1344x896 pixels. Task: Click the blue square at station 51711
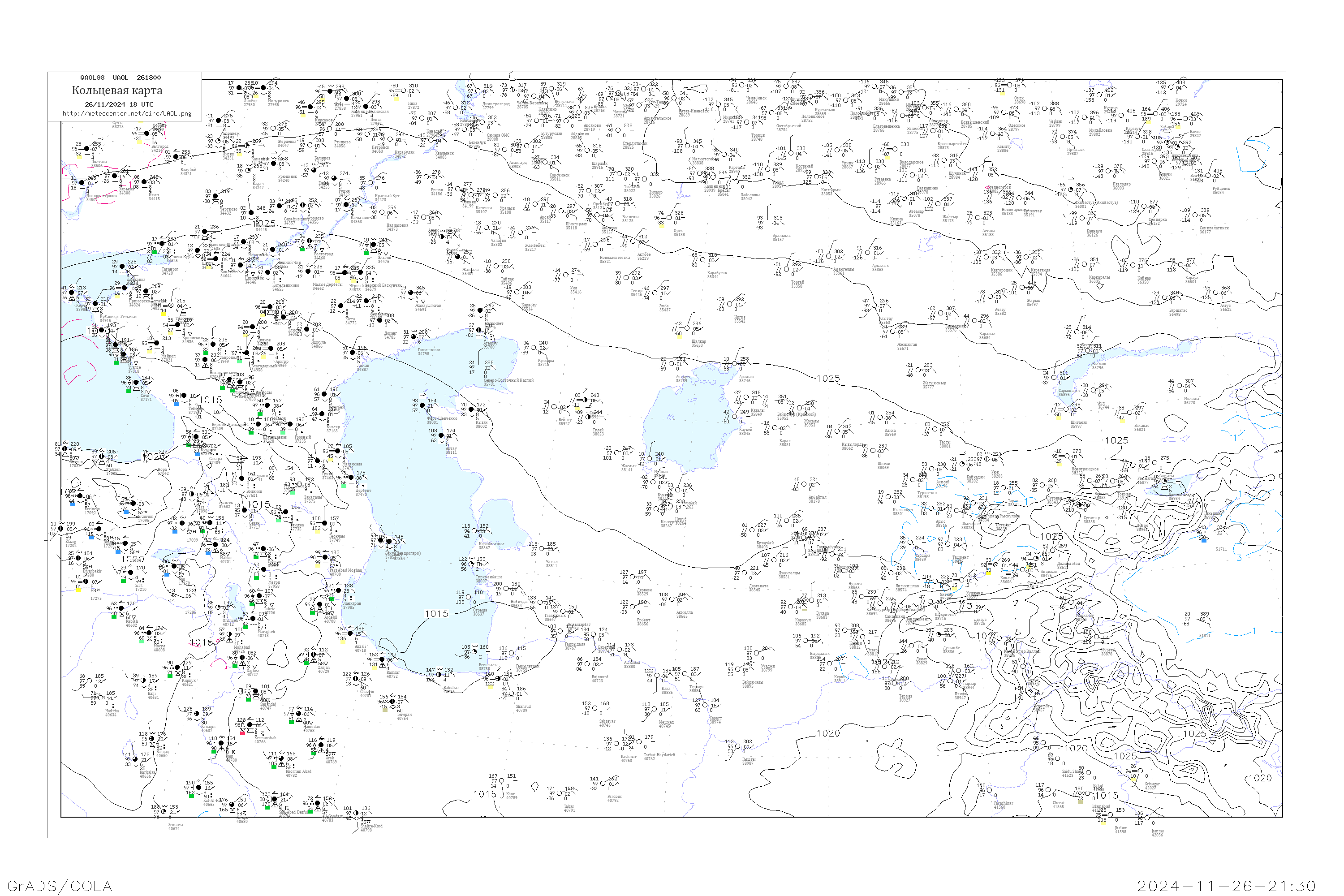coord(1205,540)
